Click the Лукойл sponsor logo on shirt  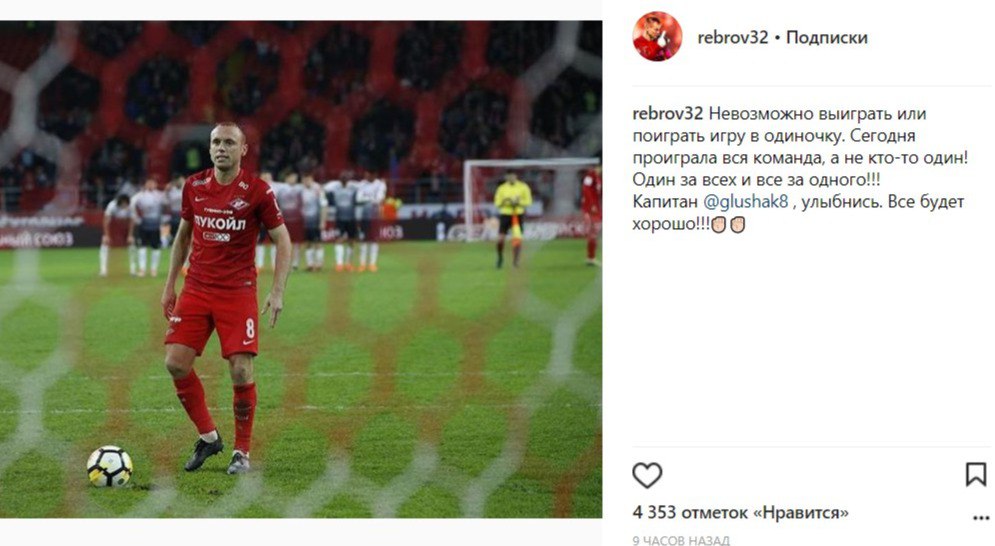(x=220, y=223)
